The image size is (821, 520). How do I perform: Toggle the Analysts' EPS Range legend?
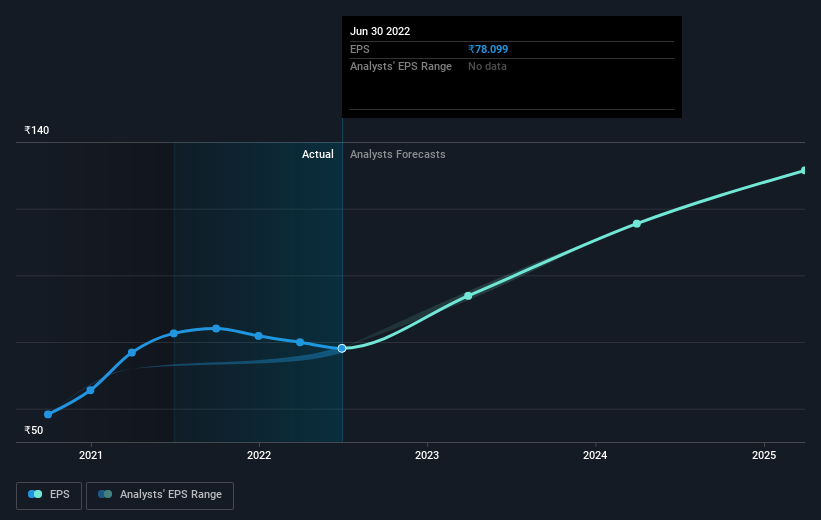pyautogui.click(x=160, y=495)
